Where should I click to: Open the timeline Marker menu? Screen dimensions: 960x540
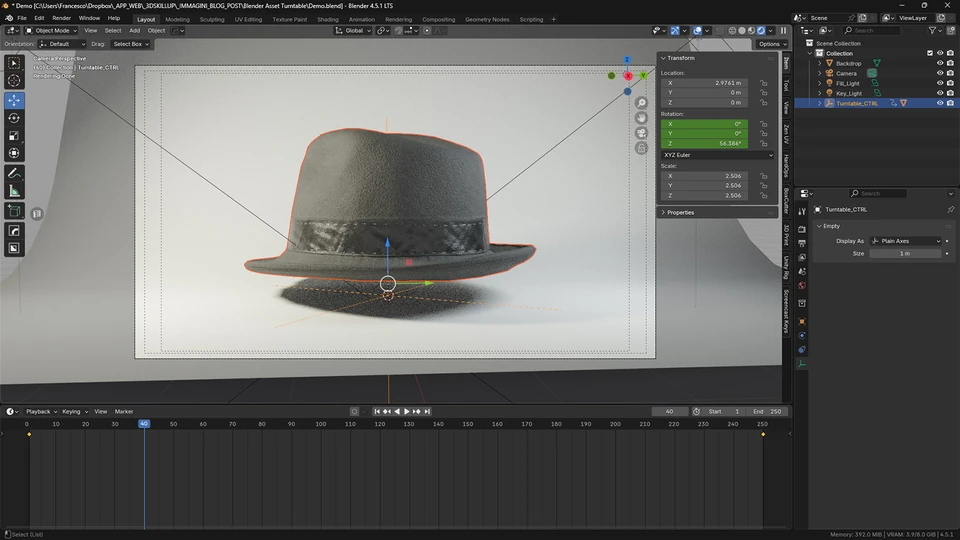click(124, 411)
